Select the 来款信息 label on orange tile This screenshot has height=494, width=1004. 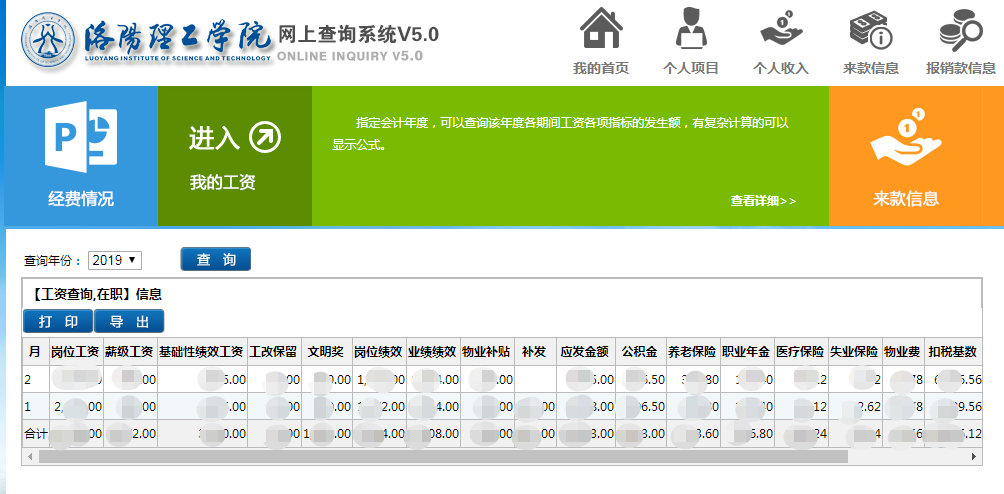[907, 198]
